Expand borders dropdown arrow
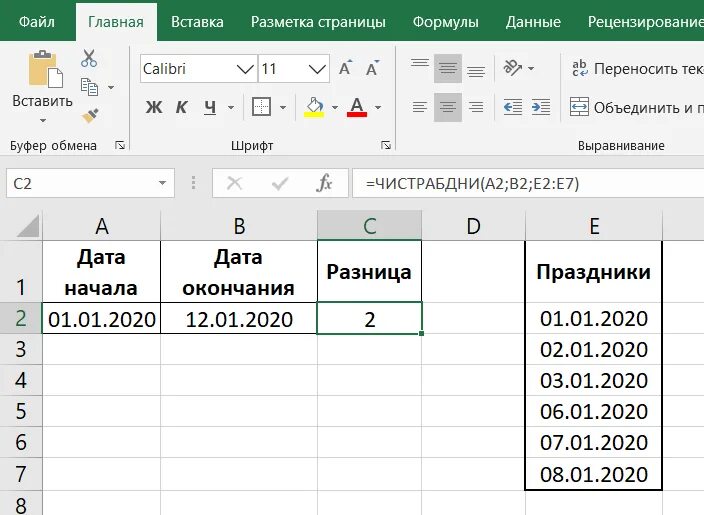 [x=283, y=108]
